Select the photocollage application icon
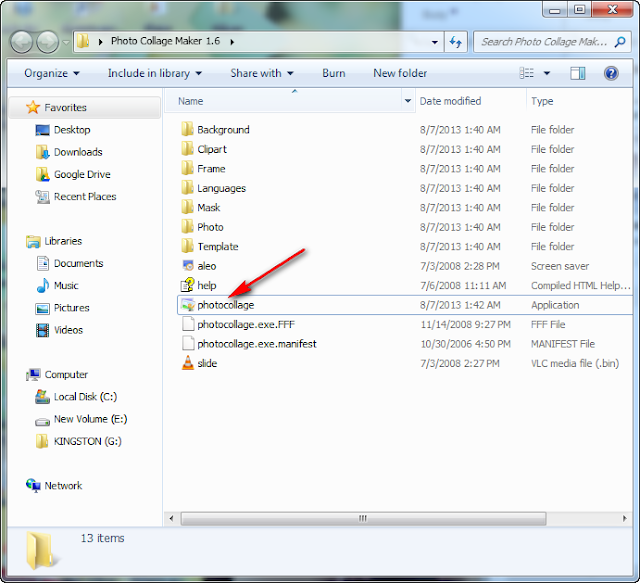Image resolution: width=640 pixels, height=583 pixels. [x=188, y=305]
